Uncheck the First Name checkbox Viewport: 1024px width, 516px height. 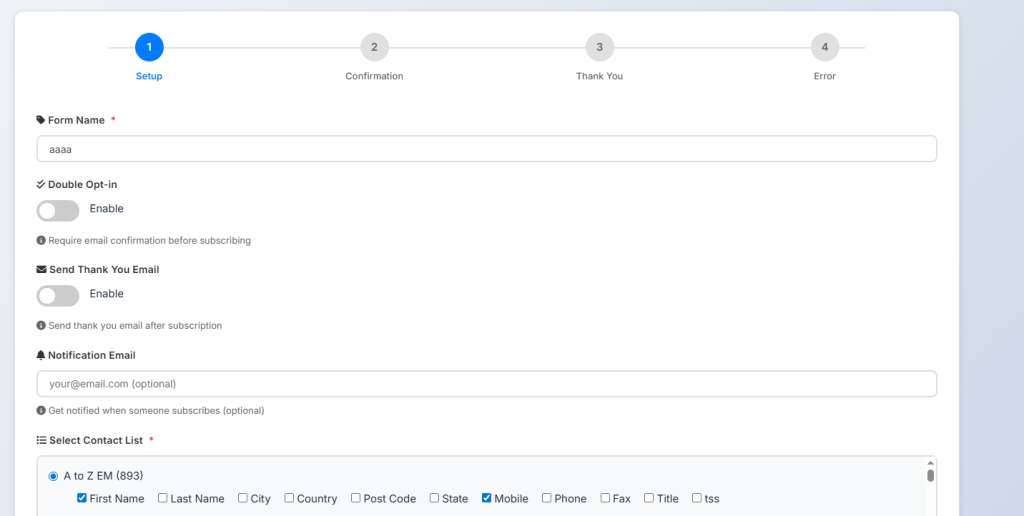(82, 498)
